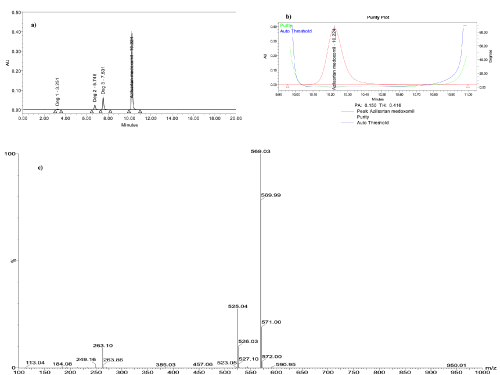The height and width of the screenshot is (375, 500).
Task: Click the '2.00' x-axis tick of chromatogram a
Action: (44, 118)
